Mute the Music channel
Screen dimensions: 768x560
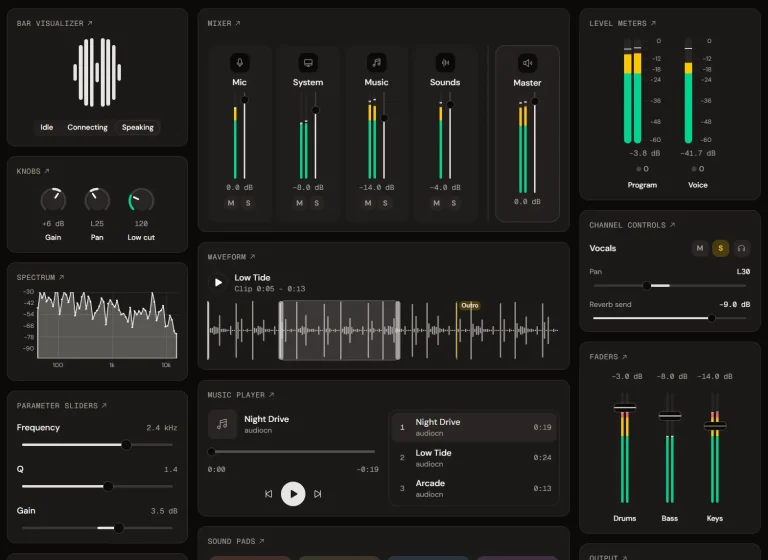coord(368,203)
